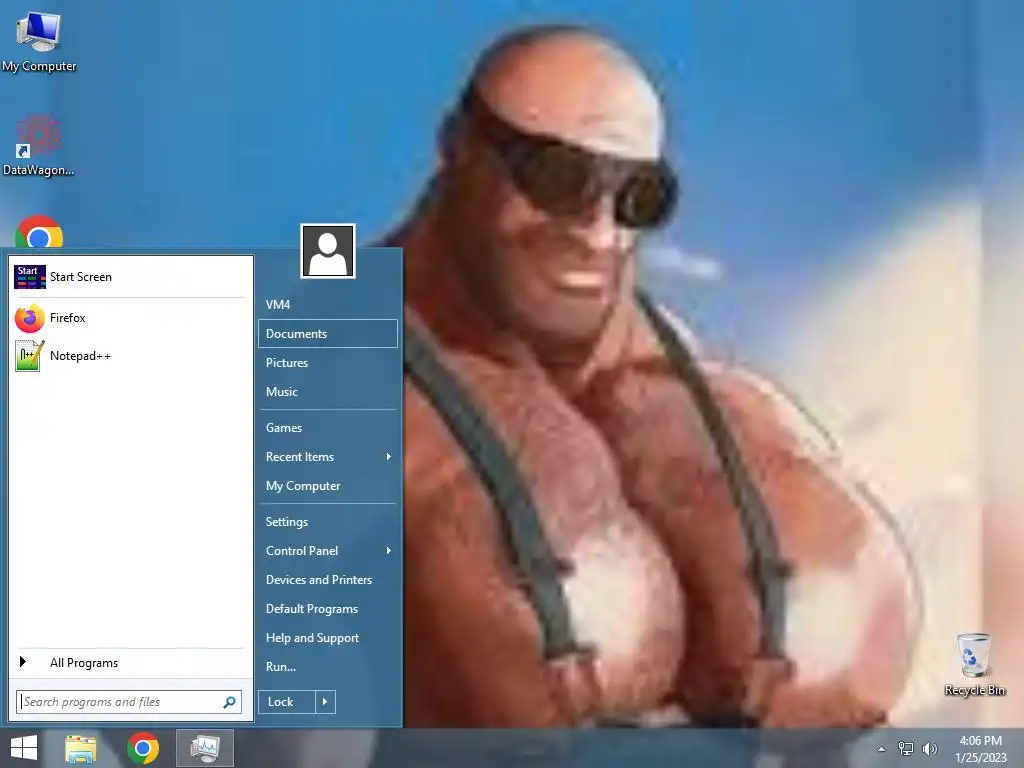1024x768 pixels.
Task: Expand the Recent Items submenu
Action: (328, 457)
